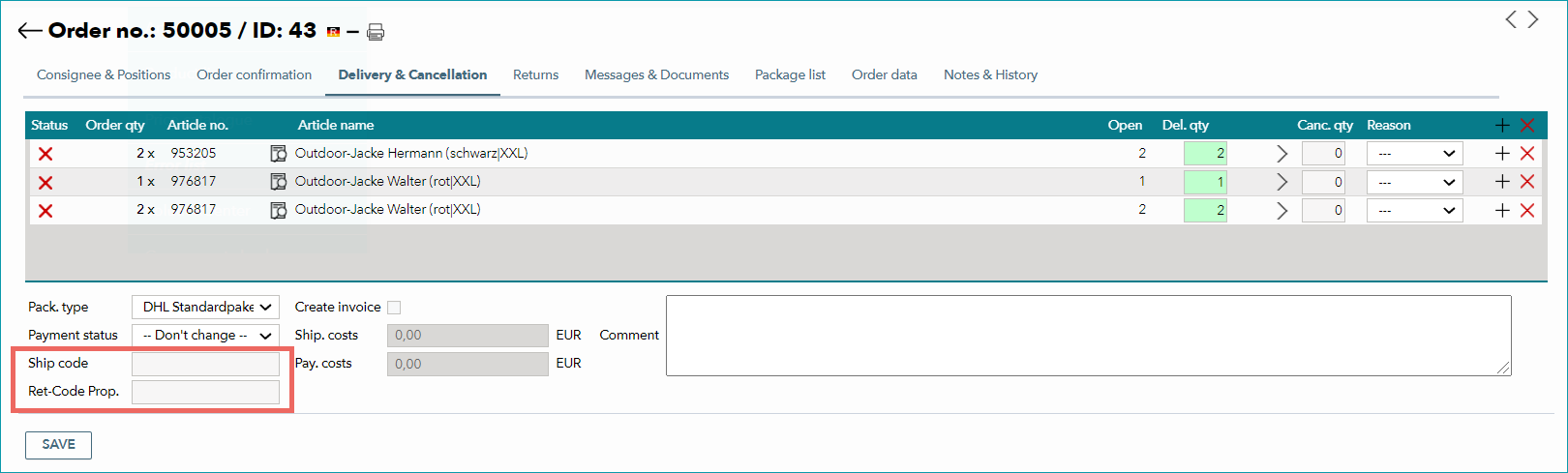
Task: Click the Ret-Code Prop. input field
Action: [205, 392]
